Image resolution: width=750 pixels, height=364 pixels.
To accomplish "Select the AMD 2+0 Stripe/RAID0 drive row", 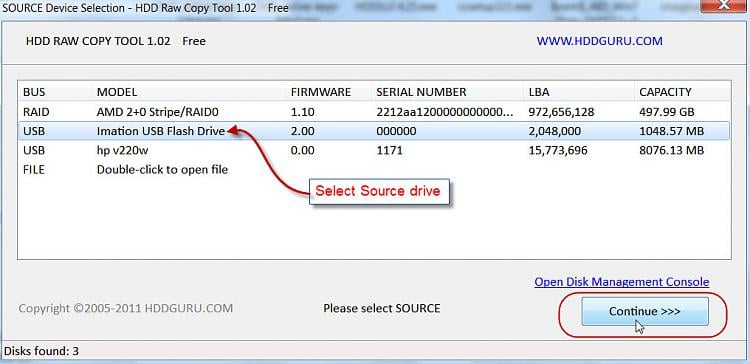I will click(374, 112).
